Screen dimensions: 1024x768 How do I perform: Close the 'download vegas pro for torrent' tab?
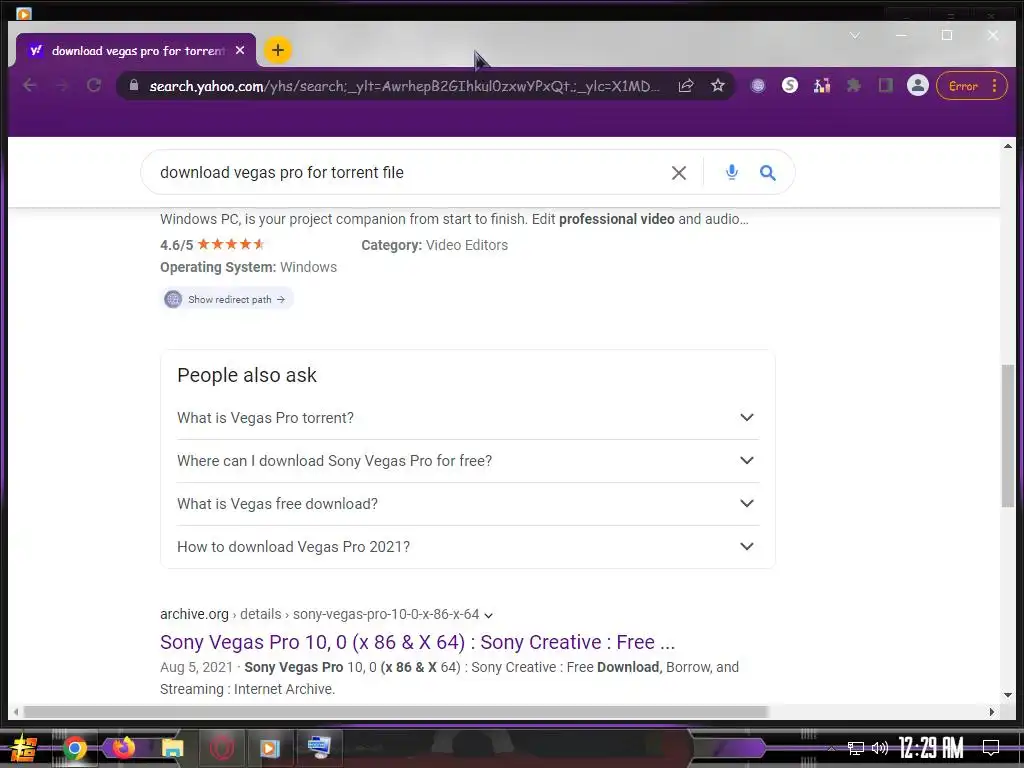pos(240,50)
